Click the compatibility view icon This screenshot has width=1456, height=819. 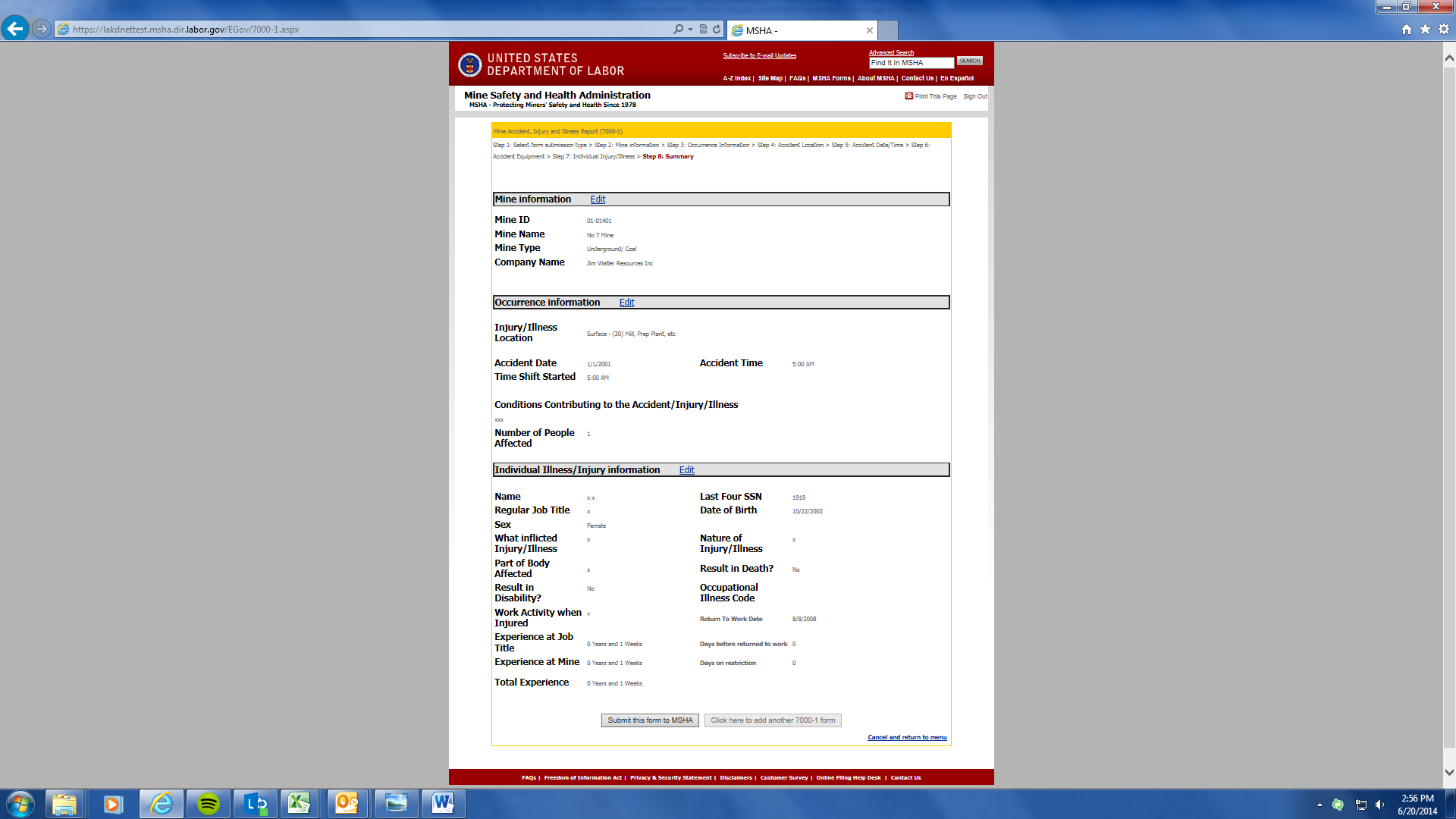(x=703, y=29)
